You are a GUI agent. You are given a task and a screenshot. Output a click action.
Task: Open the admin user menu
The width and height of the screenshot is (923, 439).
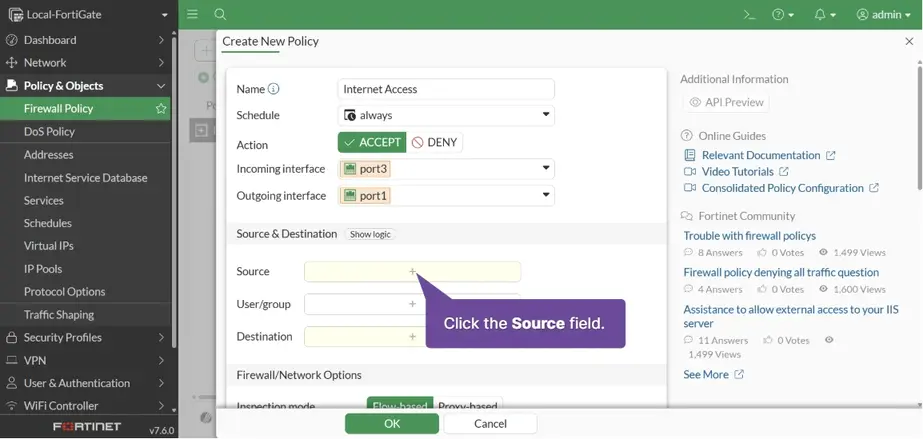[x=884, y=15]
